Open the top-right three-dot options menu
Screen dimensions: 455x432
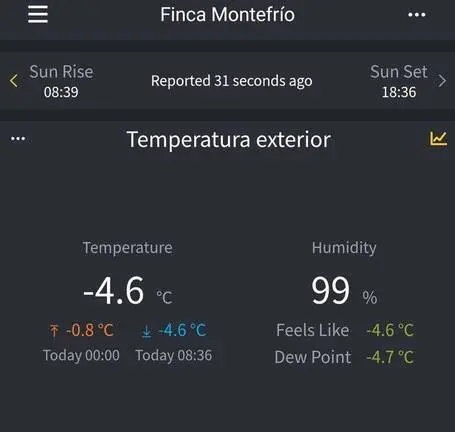coord(417,15)
